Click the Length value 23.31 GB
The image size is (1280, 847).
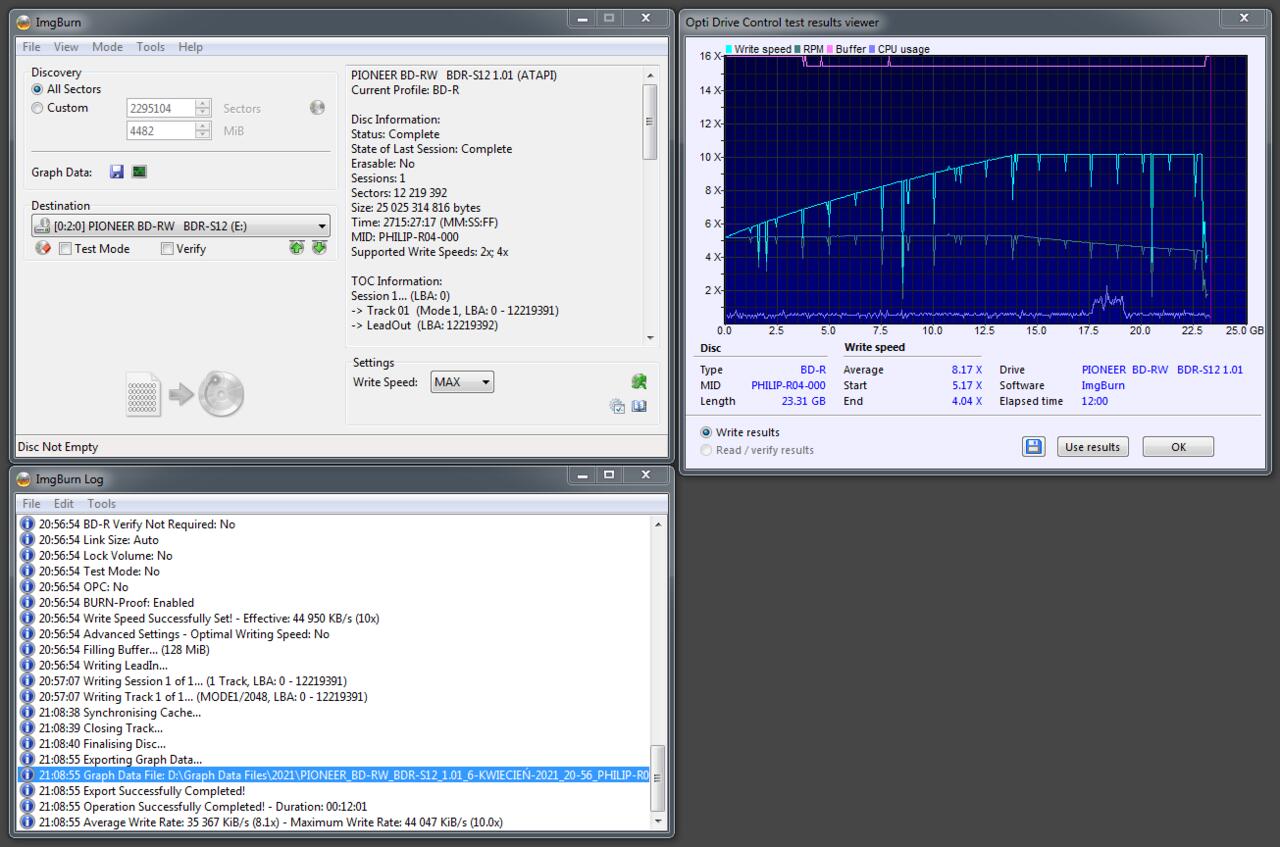point(804,401)
